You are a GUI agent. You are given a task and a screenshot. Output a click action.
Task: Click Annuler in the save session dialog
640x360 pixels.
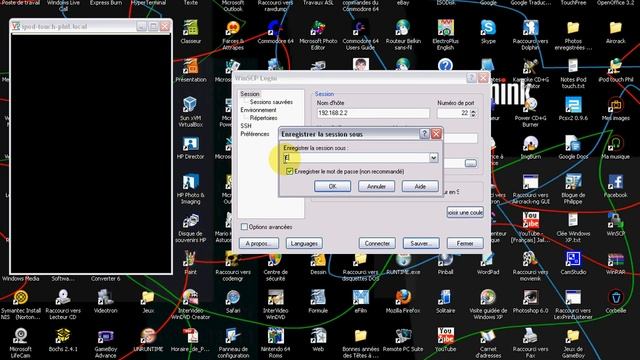pyautogui.click(x=376, y=186)
